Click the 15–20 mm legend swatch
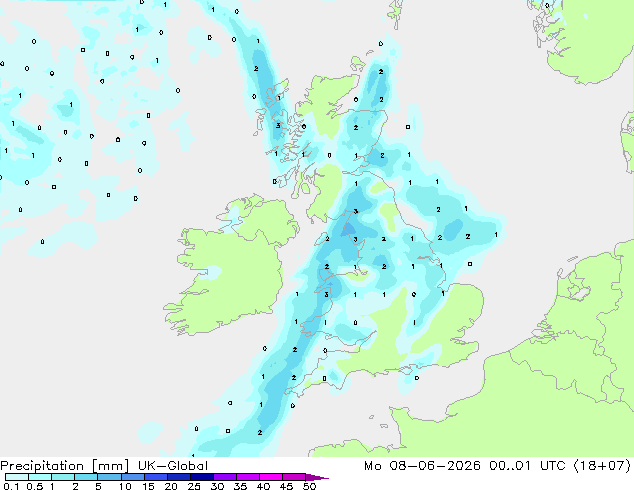This screenshot has height=490, width=634. tap(155, 477)
